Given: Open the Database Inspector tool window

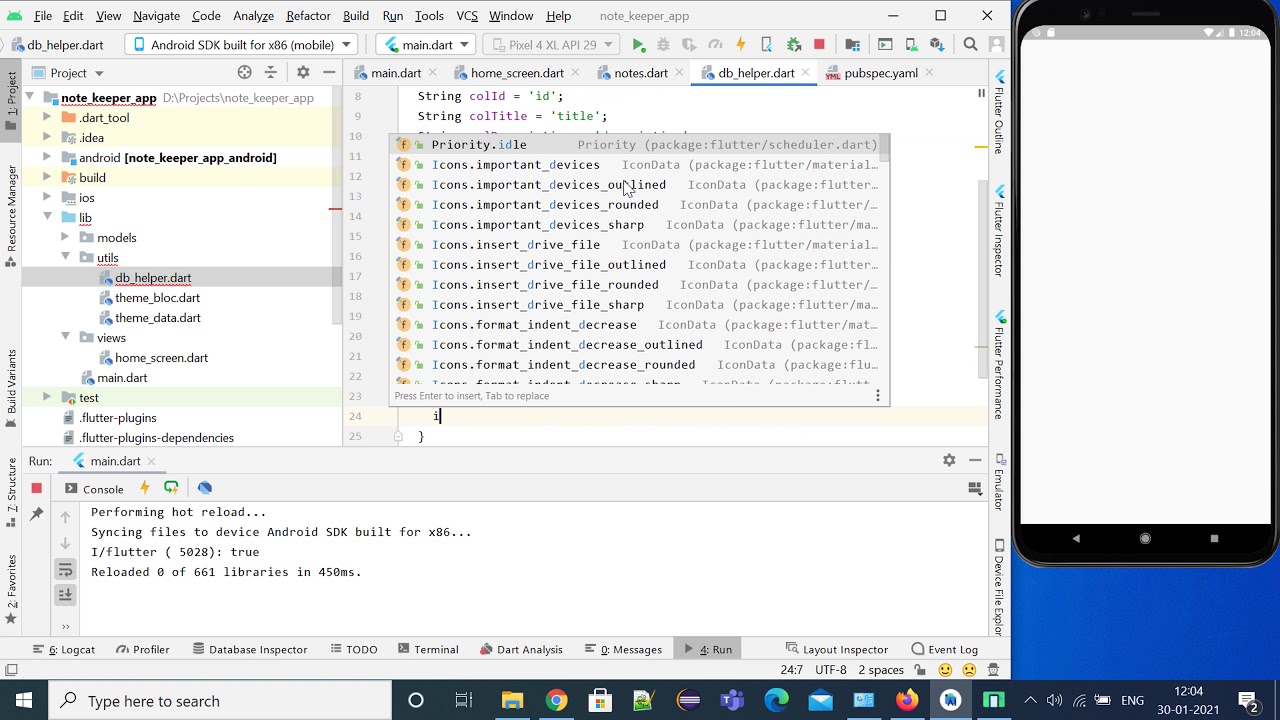Looking at the screenshot, I should click(x=249, y=649).
